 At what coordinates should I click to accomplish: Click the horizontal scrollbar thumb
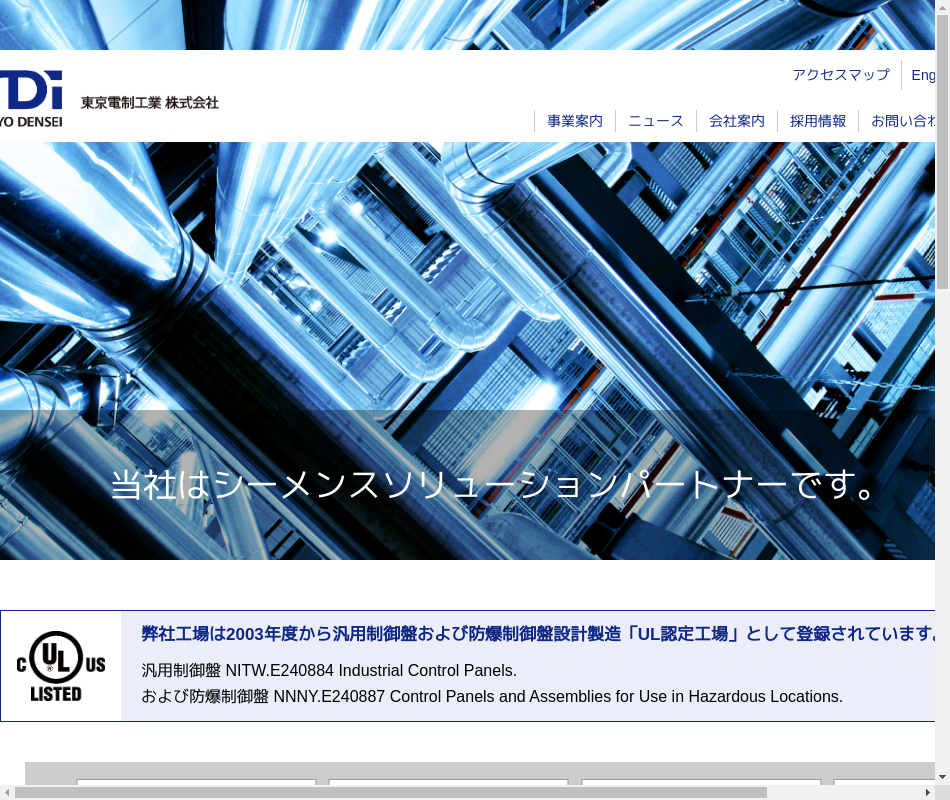[390, 792]
